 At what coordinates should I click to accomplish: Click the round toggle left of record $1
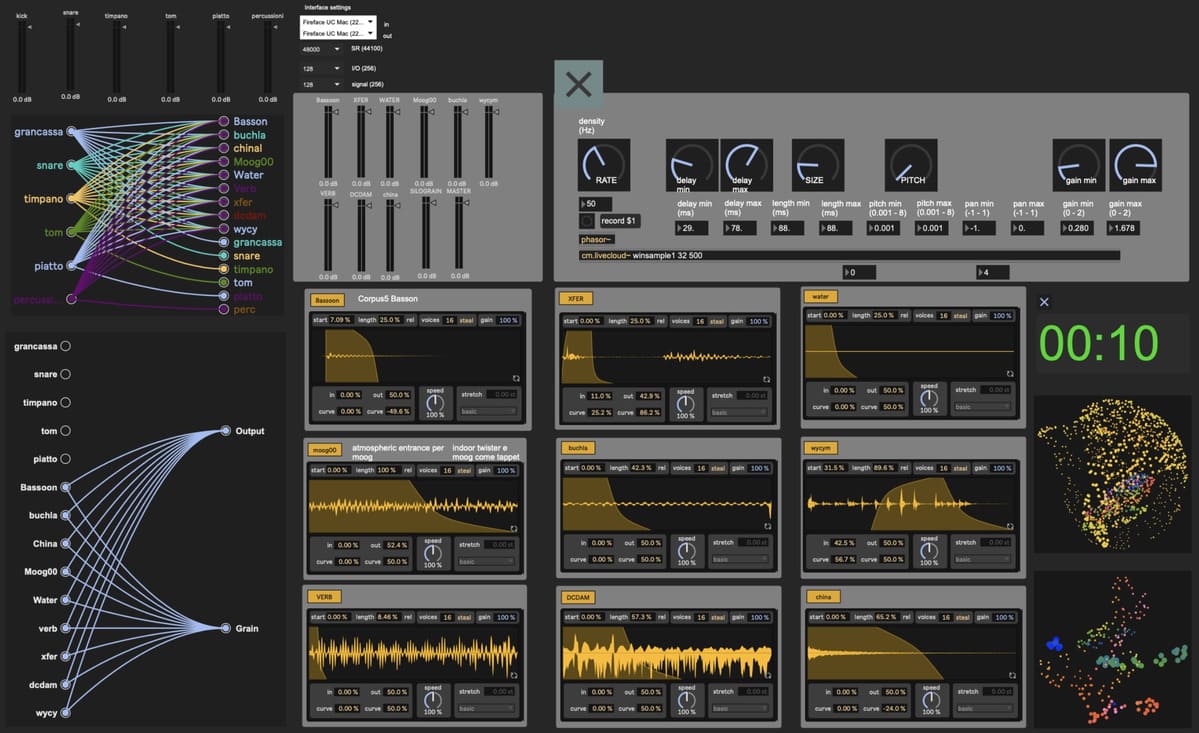point(587,221)
